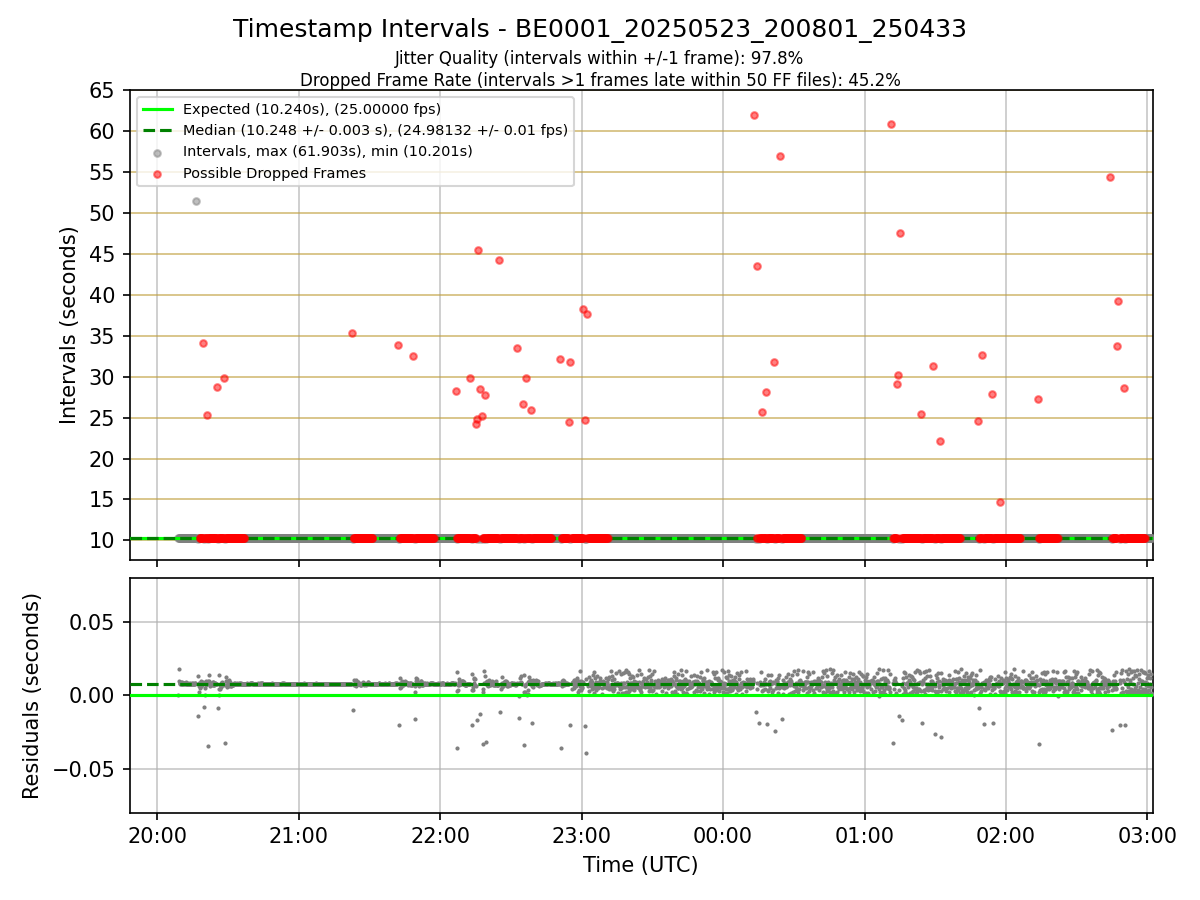Click the 'Intervals (seconds)' y-axis label
1200x900 pixels.
[69, 325]
